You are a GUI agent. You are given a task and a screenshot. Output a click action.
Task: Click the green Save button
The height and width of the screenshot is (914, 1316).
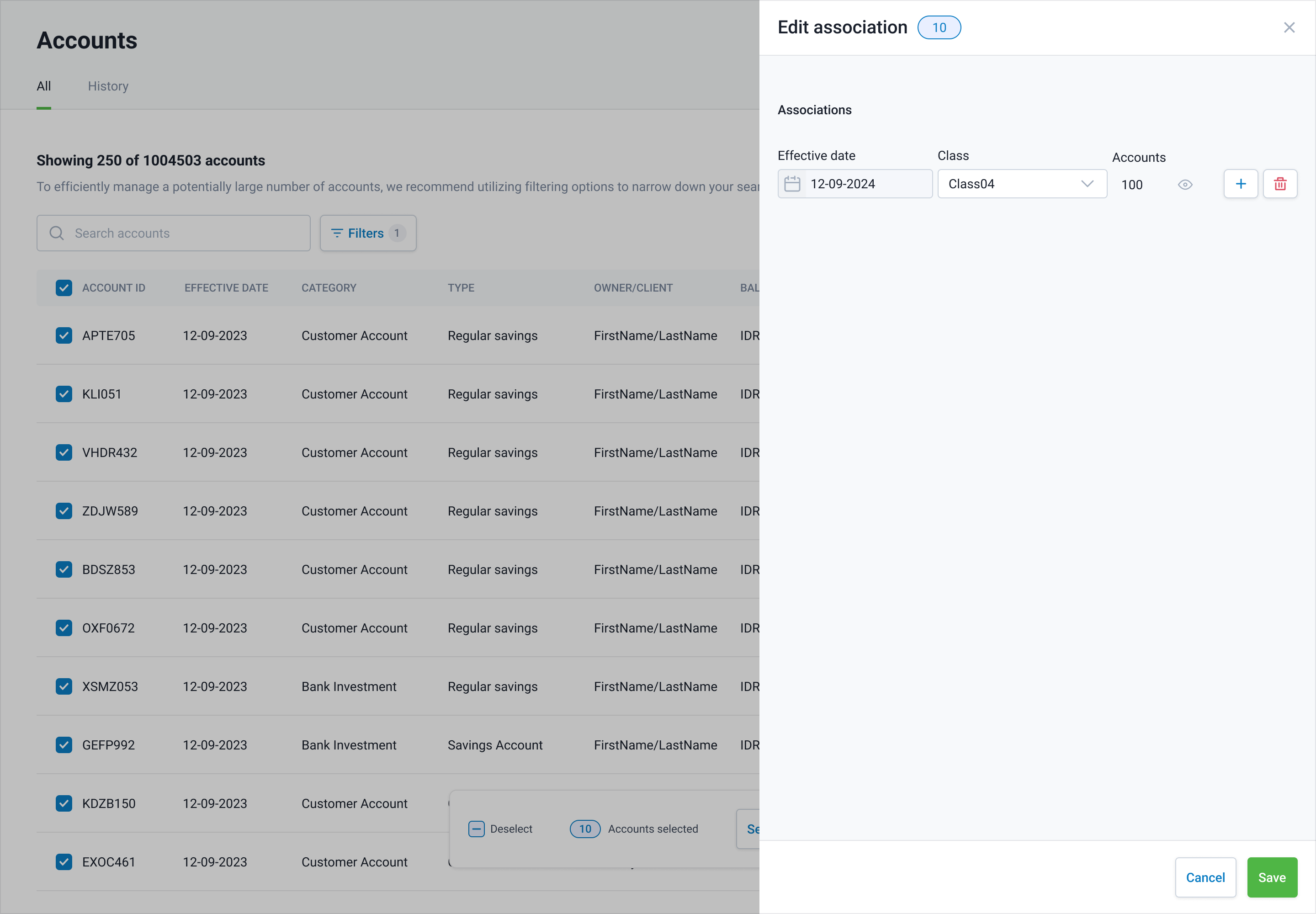1271,877
